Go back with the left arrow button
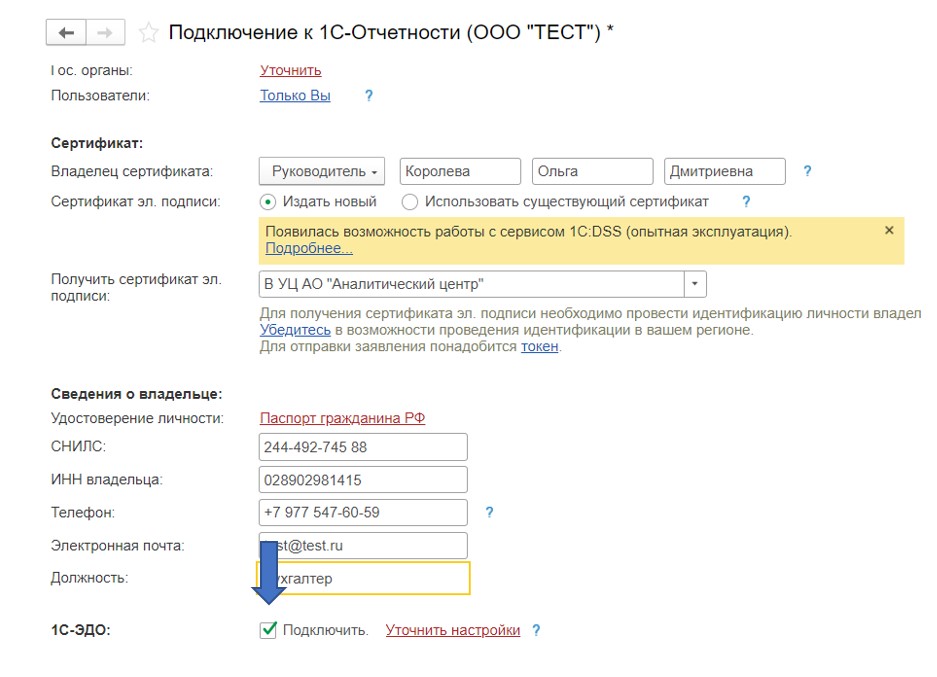937x677 pixels. (66, 32)
